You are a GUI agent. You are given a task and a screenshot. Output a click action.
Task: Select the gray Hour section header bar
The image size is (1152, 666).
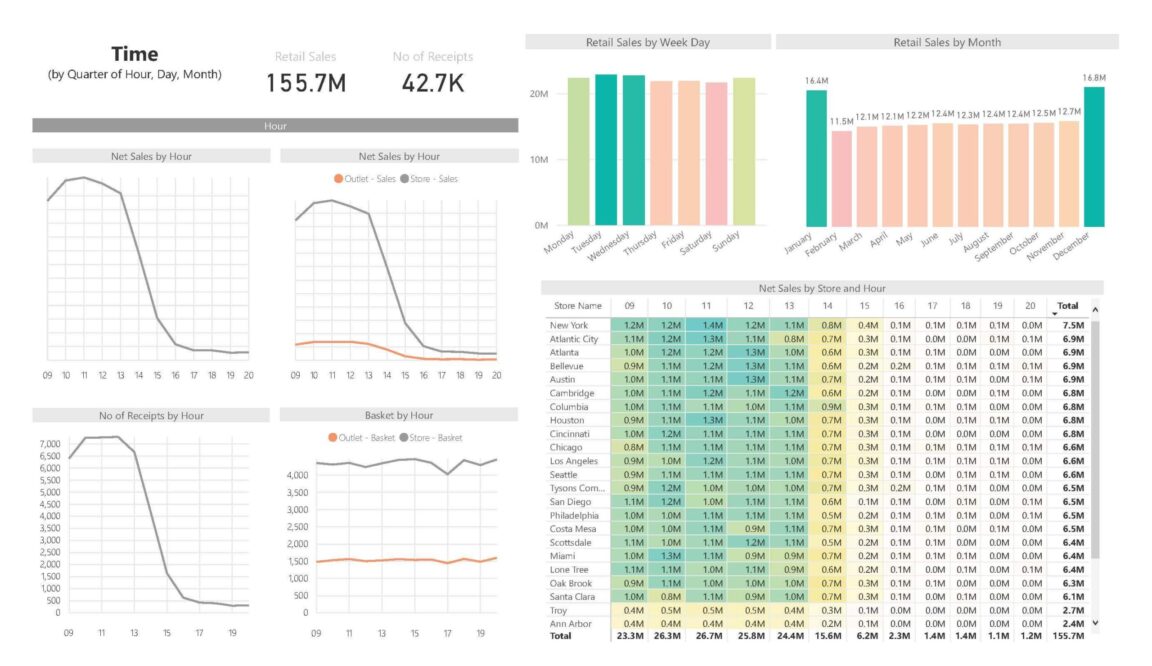tap(273, 126)
